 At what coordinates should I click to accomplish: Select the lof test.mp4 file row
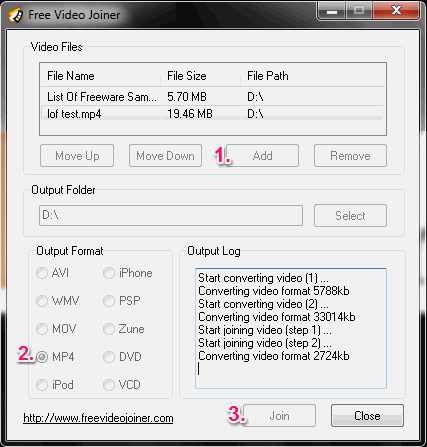pyautogui.click(x=213, y=114)
